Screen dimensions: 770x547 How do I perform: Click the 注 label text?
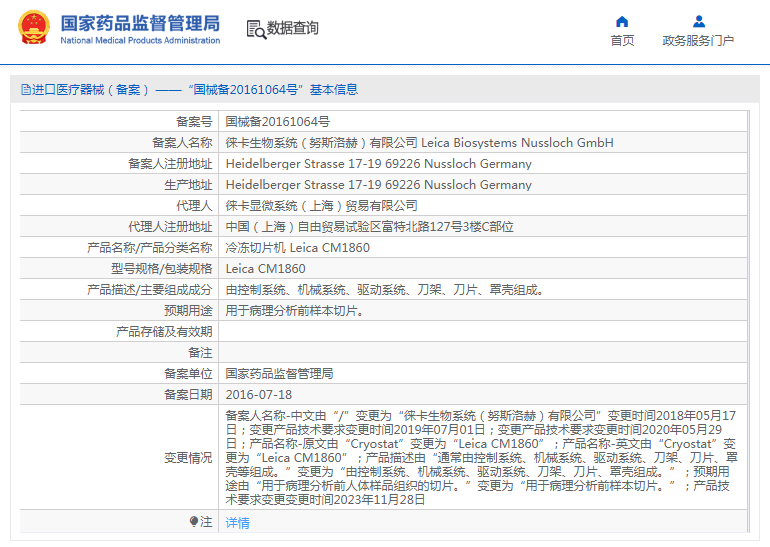[206, 521]
